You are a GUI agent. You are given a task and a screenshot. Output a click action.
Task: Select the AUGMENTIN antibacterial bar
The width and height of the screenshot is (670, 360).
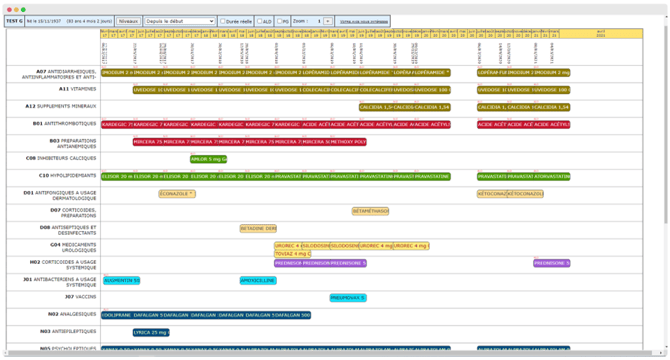tap(121, 281)
